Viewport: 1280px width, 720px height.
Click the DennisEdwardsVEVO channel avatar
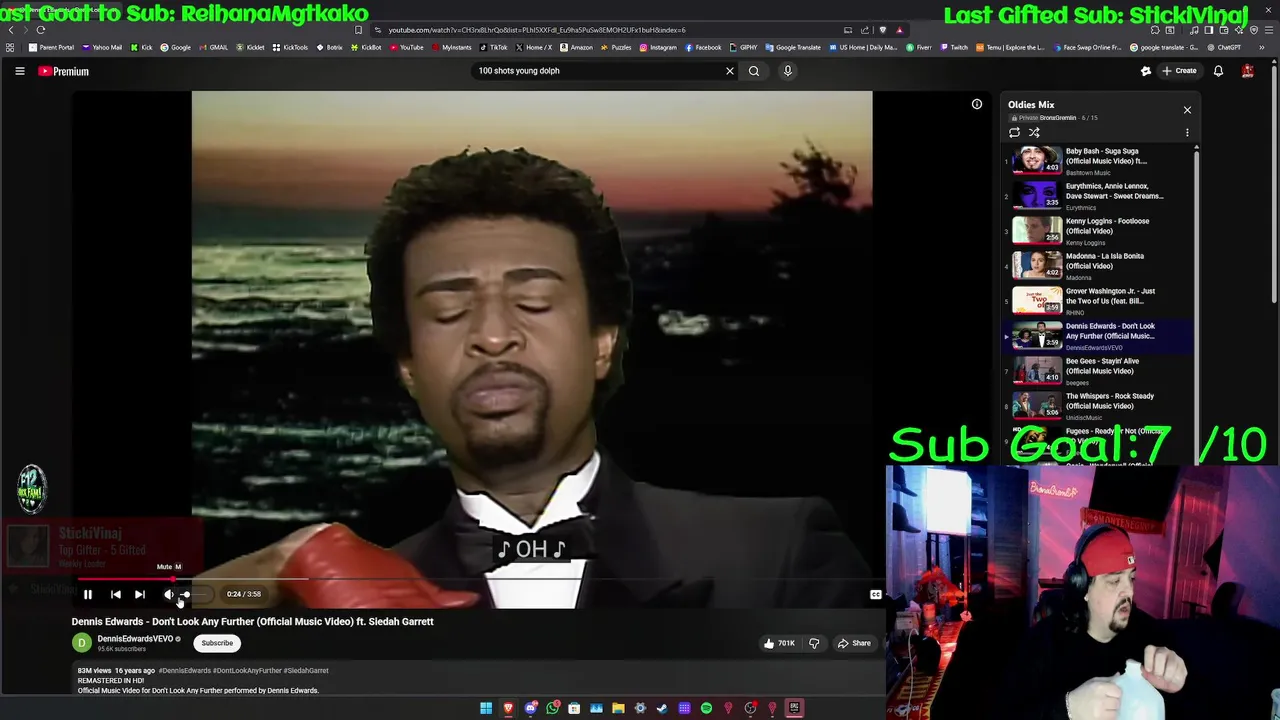tap(82, 643)
